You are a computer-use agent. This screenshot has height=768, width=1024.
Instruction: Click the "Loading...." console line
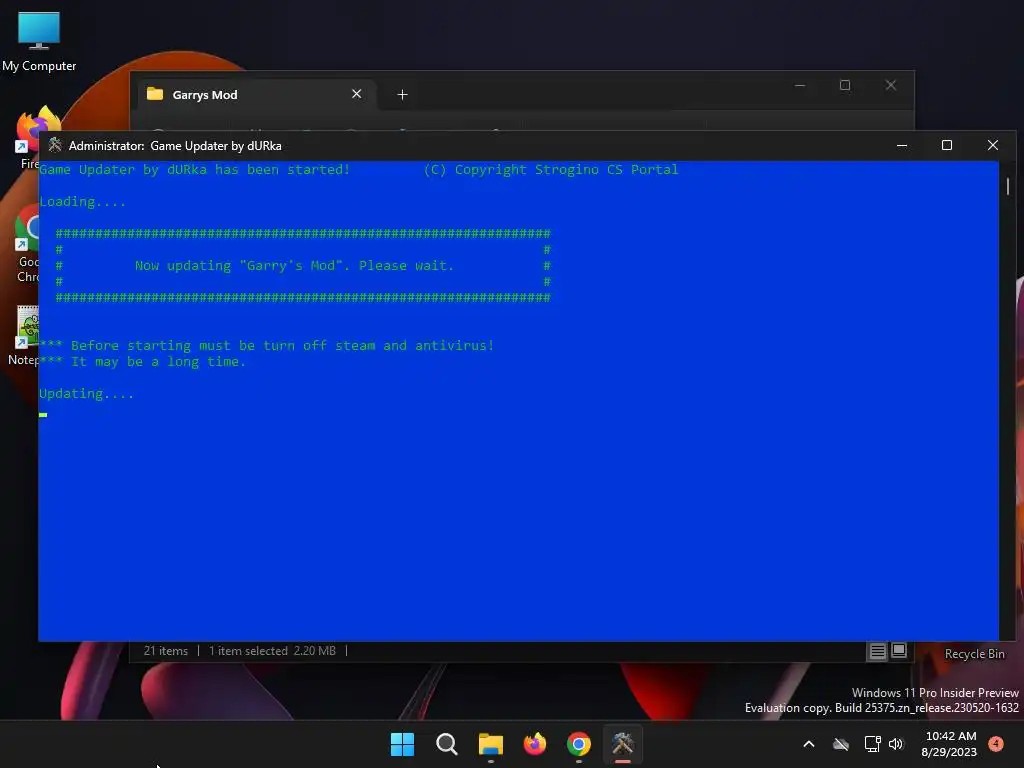(82, 202)
